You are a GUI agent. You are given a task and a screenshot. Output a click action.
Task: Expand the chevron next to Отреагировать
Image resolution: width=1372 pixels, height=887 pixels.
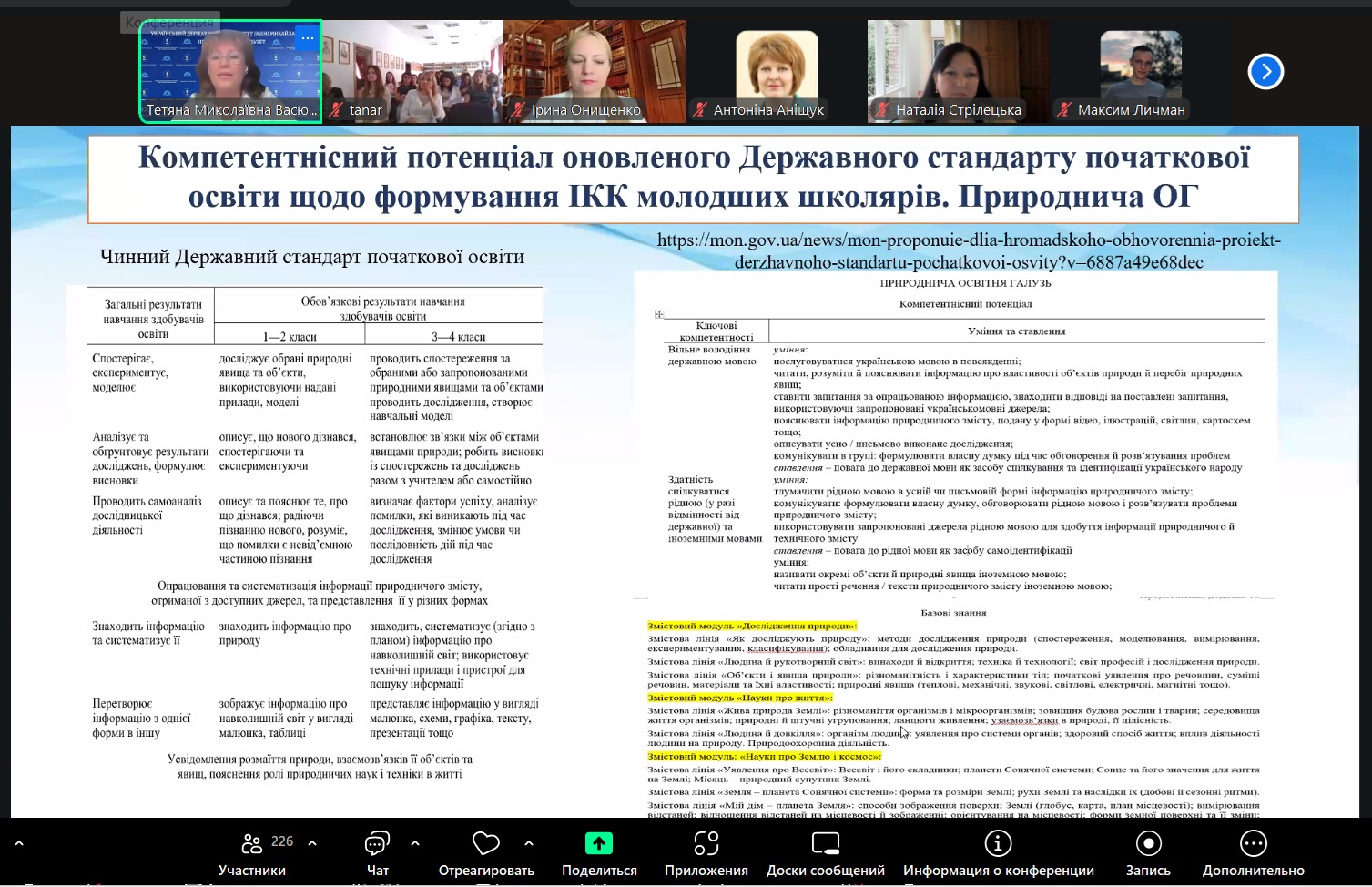[x=529, y=843]
